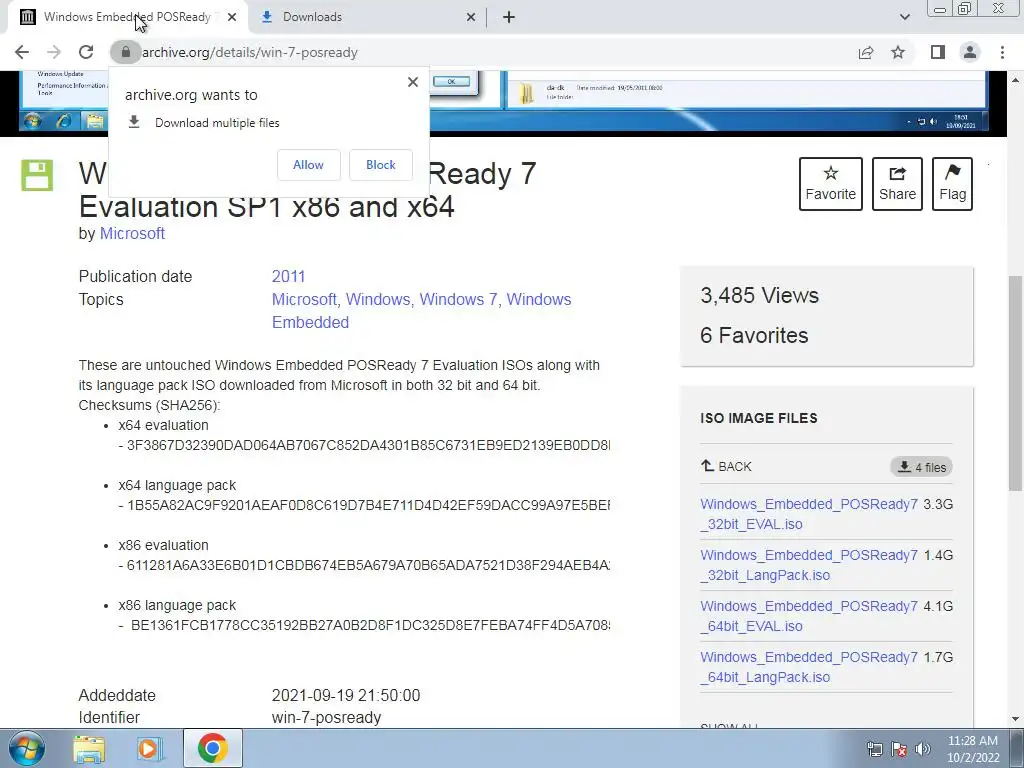This screenshot has width=1024, height=768.
Task: Block archive.org multiple file downloads
Action: (381, 165)
